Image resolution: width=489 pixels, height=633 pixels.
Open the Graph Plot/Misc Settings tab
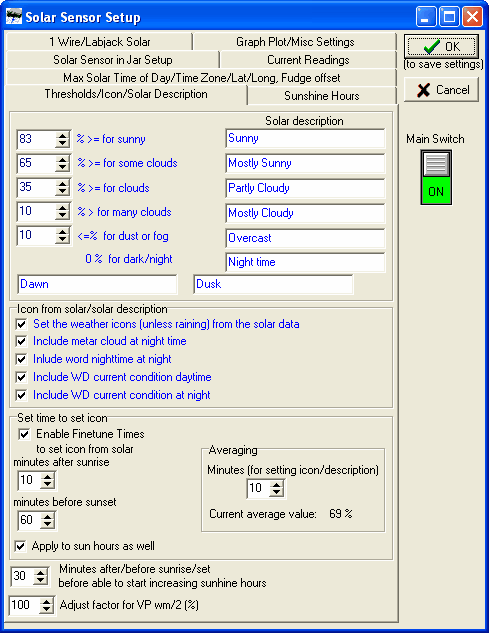[x=295, y=42]
